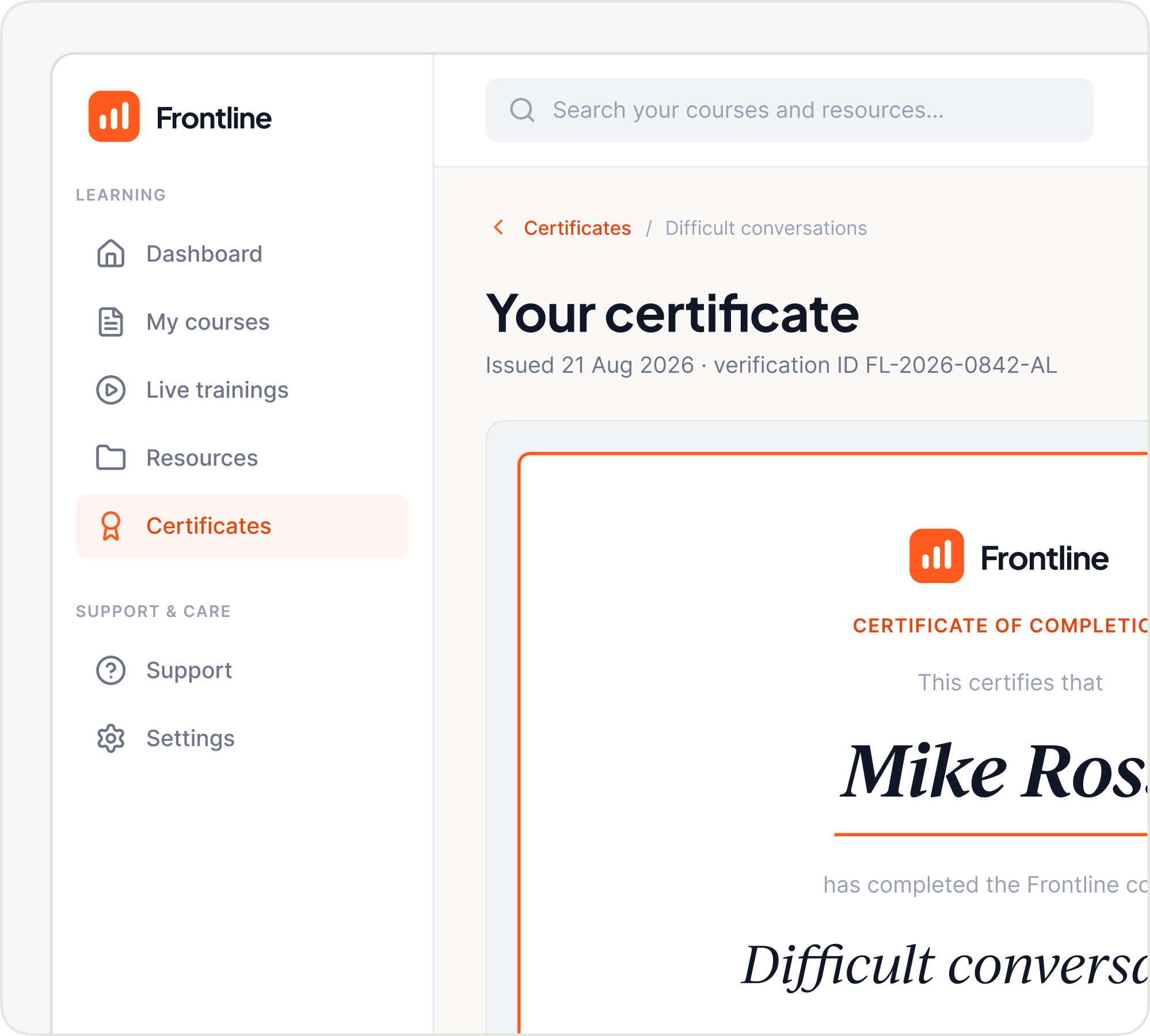Click the My courses document icon

point(111,322)
